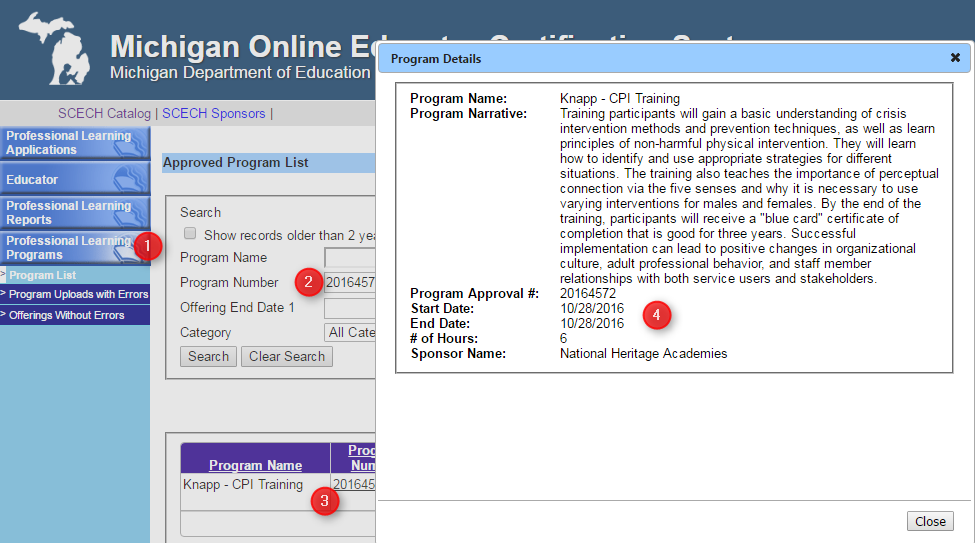Click Michigan Department of Education subtitle
Image resolution: width=975 pixels, height=543 pixels.
(240, 72)
